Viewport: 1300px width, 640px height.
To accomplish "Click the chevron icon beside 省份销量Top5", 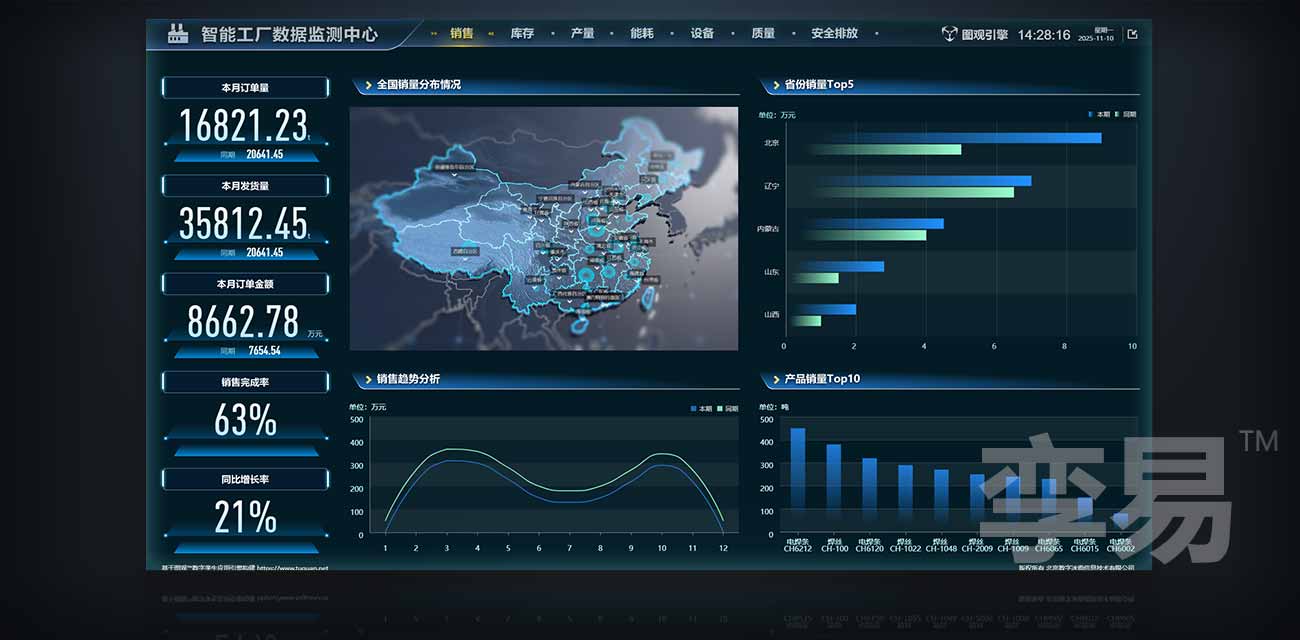I will 776,86.
